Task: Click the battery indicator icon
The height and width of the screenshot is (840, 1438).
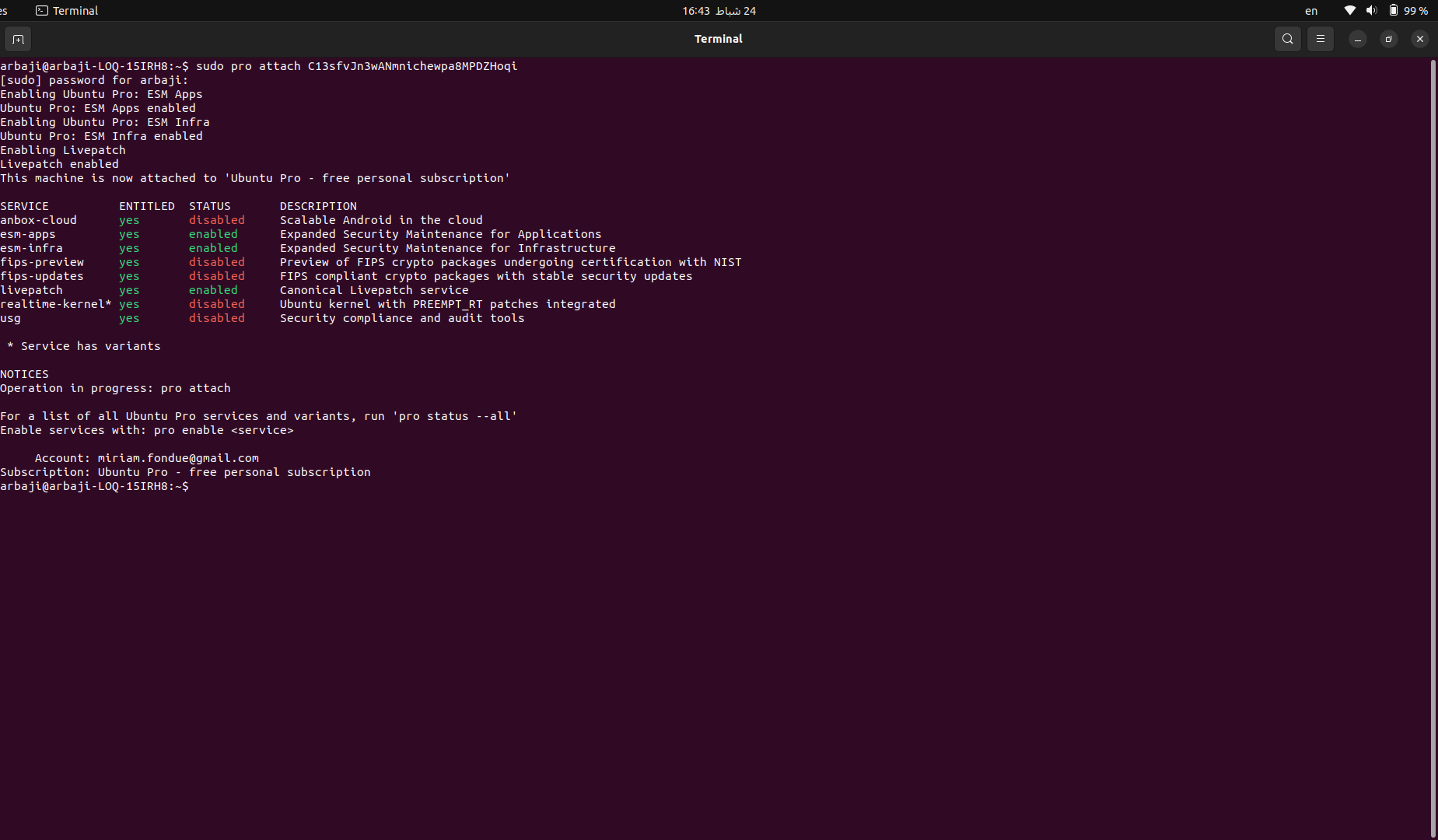Action: click(1394, 11)
